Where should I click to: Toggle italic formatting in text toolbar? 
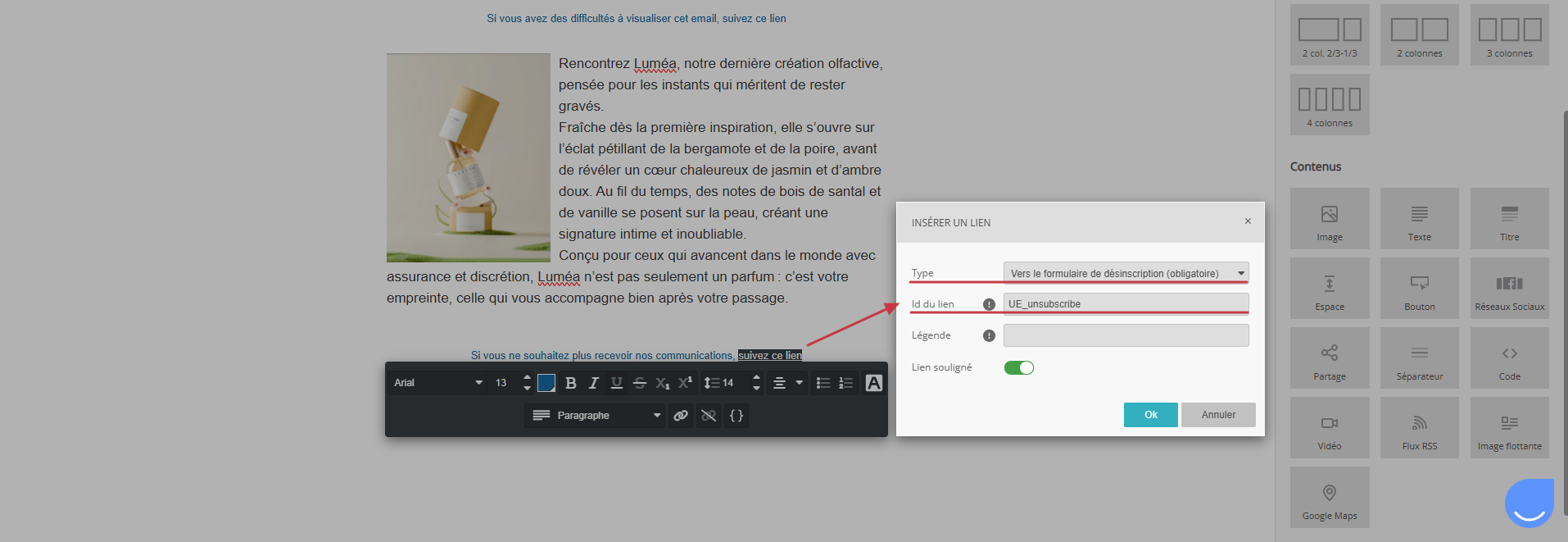594,383
